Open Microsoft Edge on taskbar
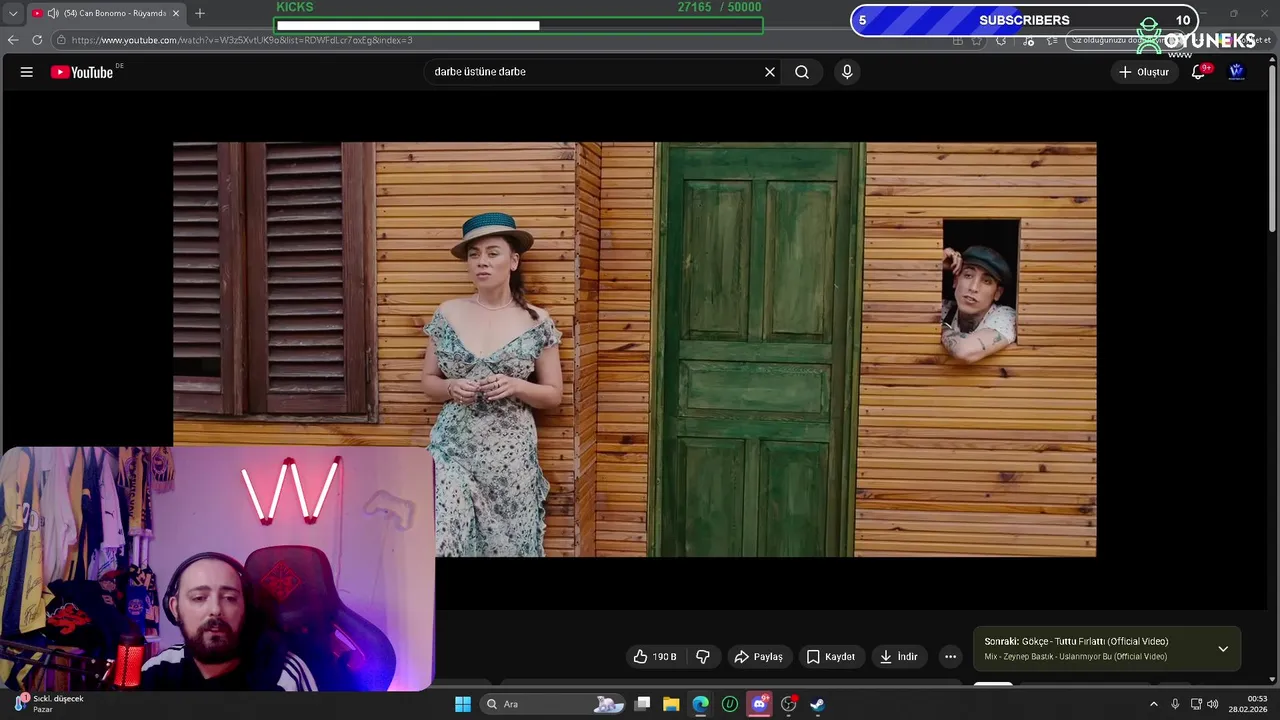The image size is (1280, 720). coord(701,704)
